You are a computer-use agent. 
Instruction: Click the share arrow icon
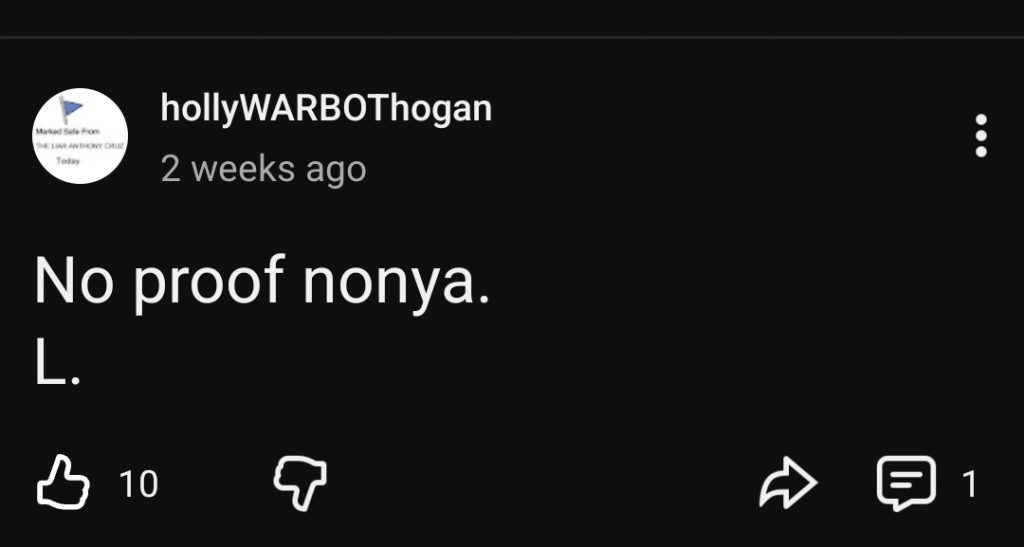pyautogui.click(x=788, y=482)
